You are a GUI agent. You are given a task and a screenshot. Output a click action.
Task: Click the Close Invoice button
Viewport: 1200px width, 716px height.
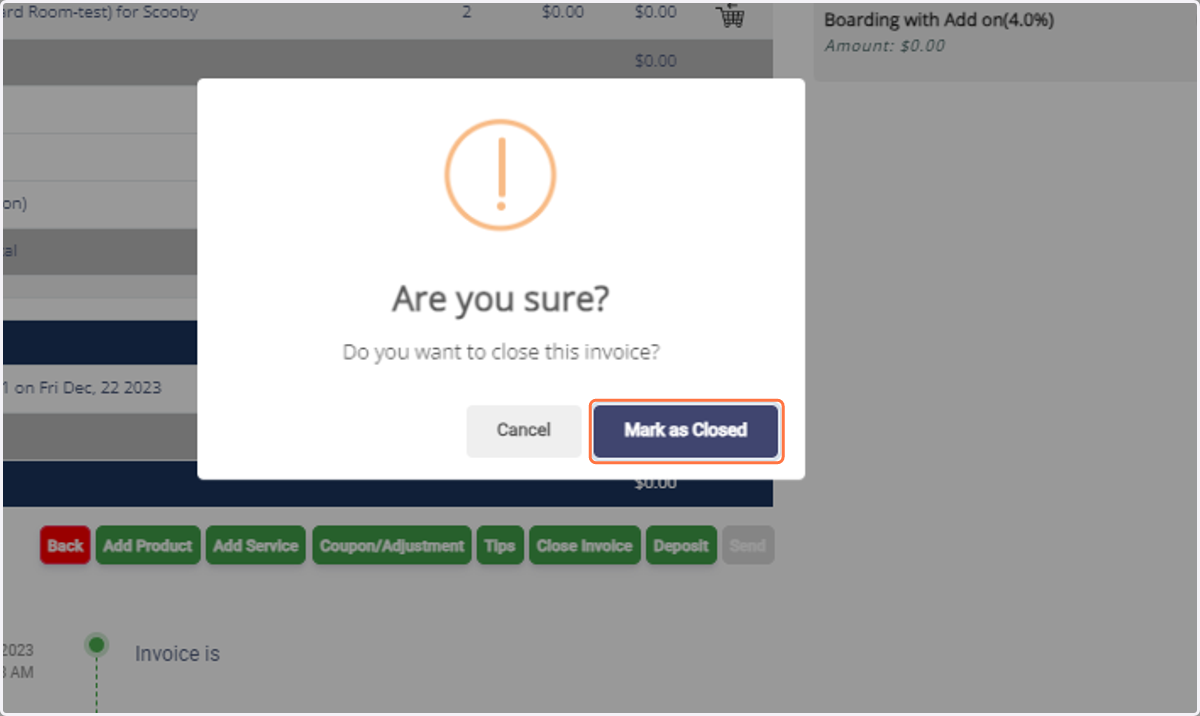coord(585,546)
